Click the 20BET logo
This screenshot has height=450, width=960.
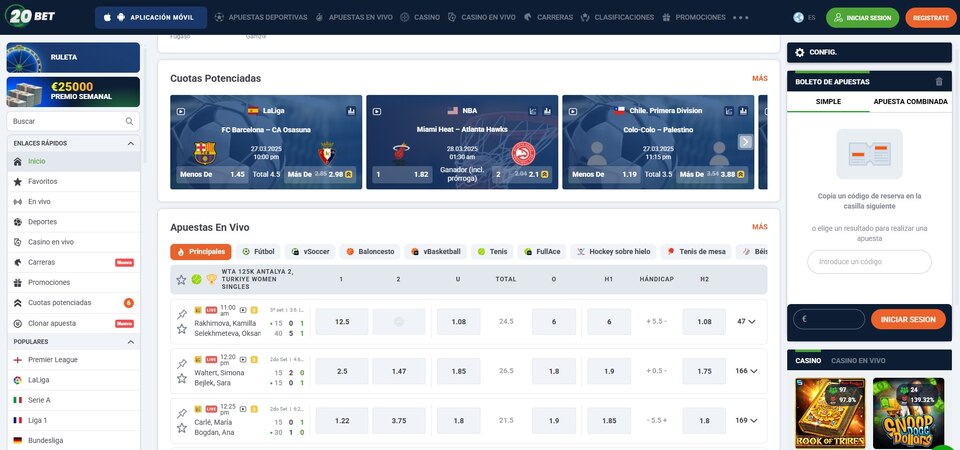[30, 16]
